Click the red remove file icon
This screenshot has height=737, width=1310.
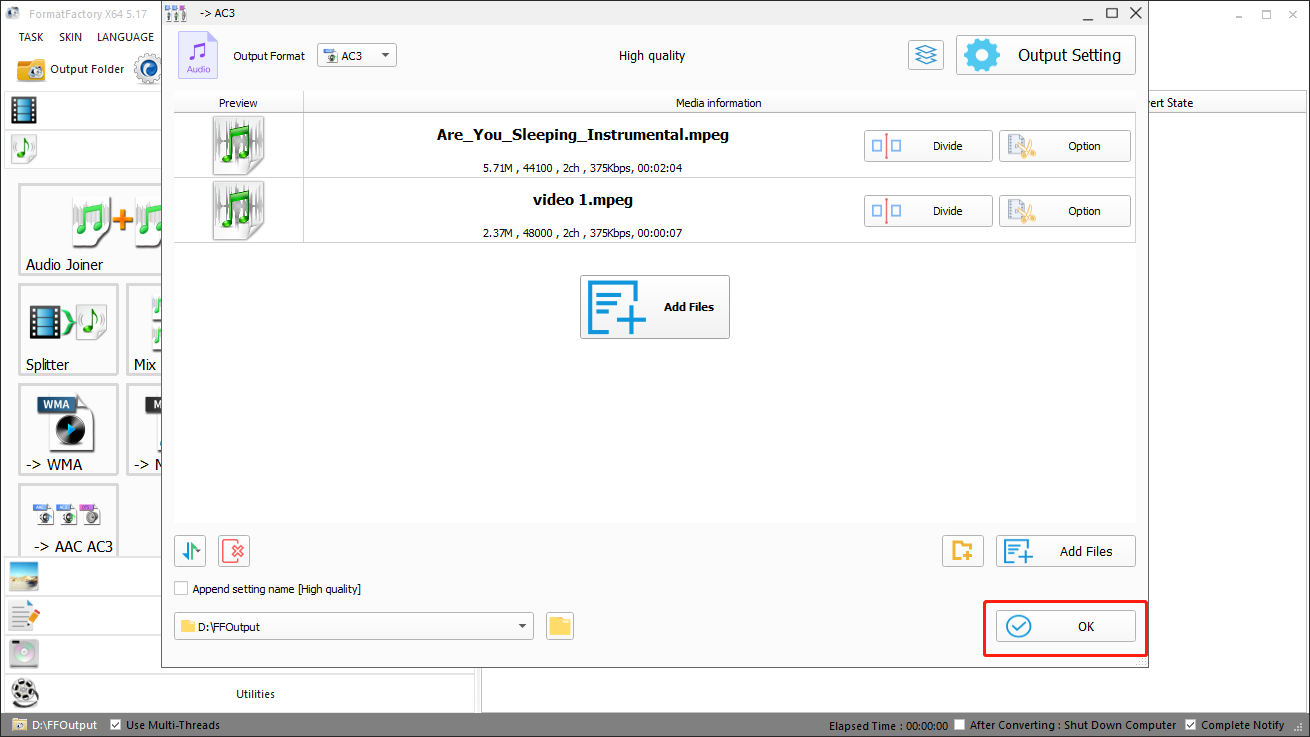[x=234, y=551]
